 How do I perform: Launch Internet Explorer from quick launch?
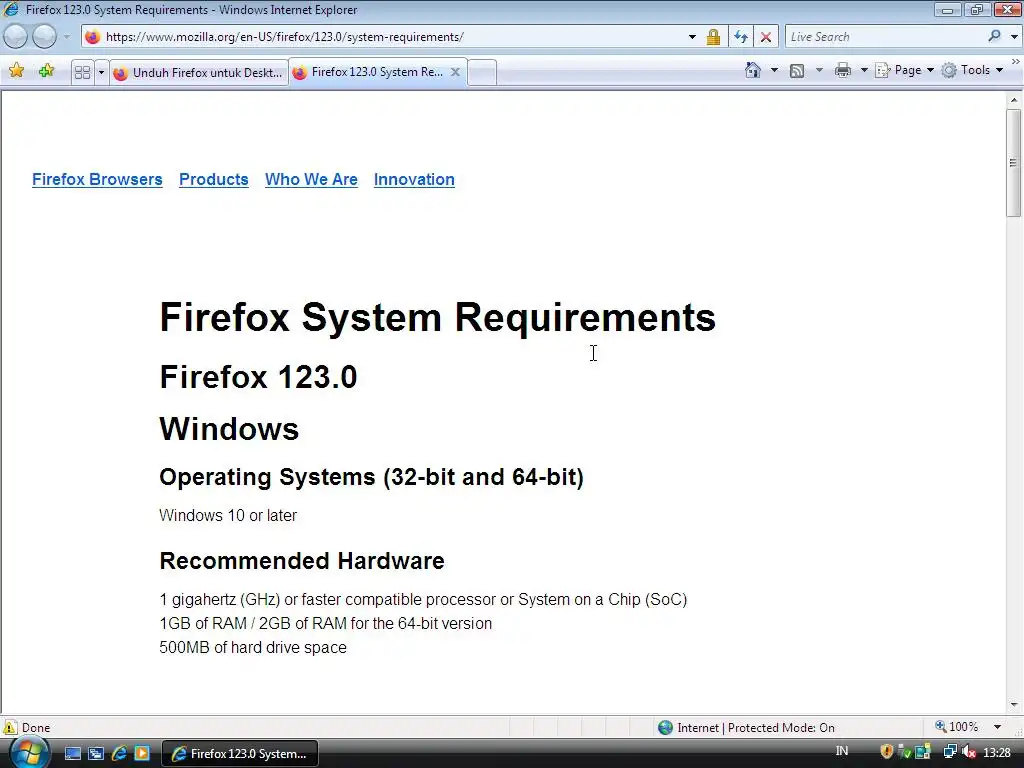click(119, 754)
